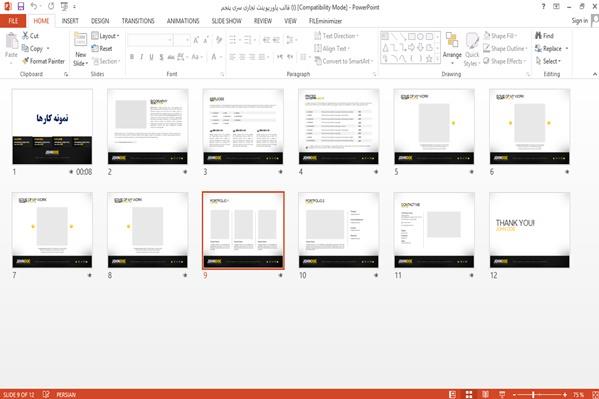Click the Align Text button
599x399 pixels.
point(332,48)
